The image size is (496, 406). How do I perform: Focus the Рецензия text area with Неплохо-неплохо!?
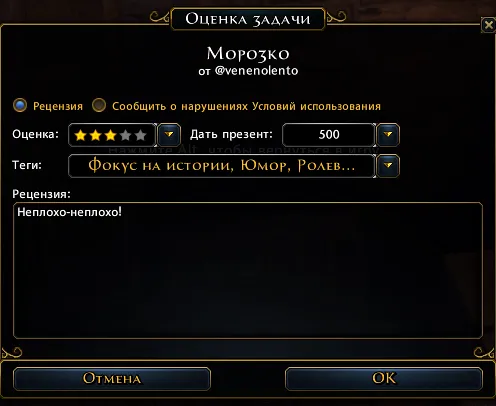point(248,270)
